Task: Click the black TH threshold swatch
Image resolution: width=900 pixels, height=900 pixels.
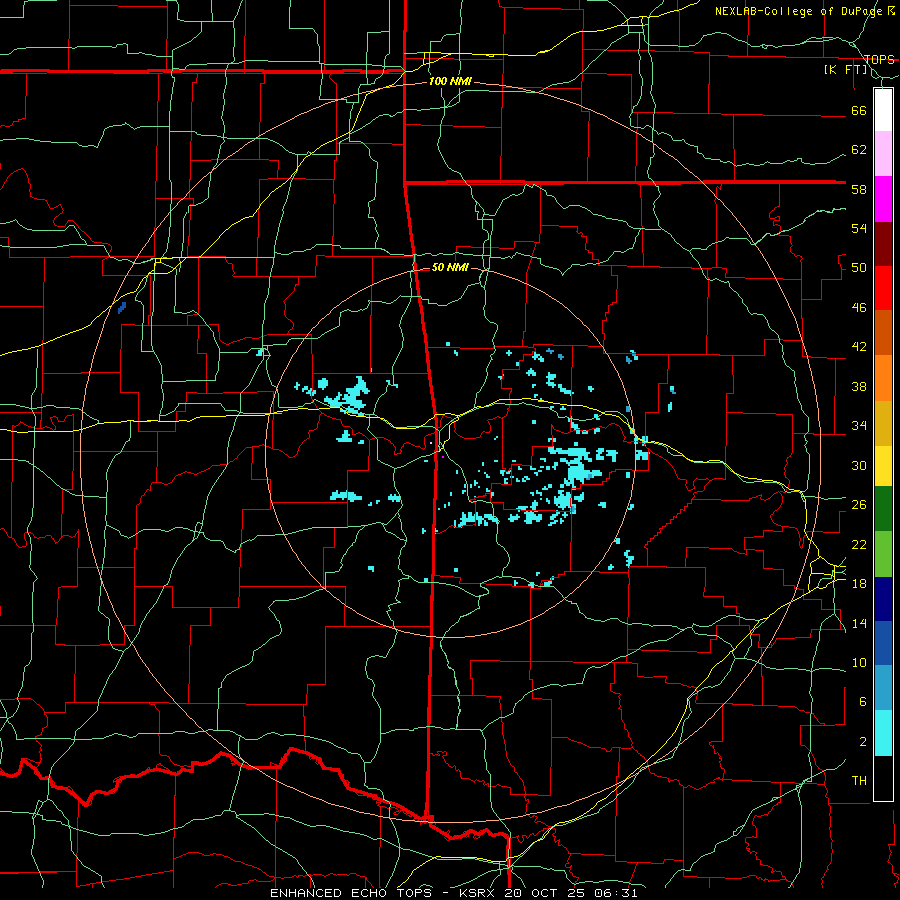Action: [883, 778]
